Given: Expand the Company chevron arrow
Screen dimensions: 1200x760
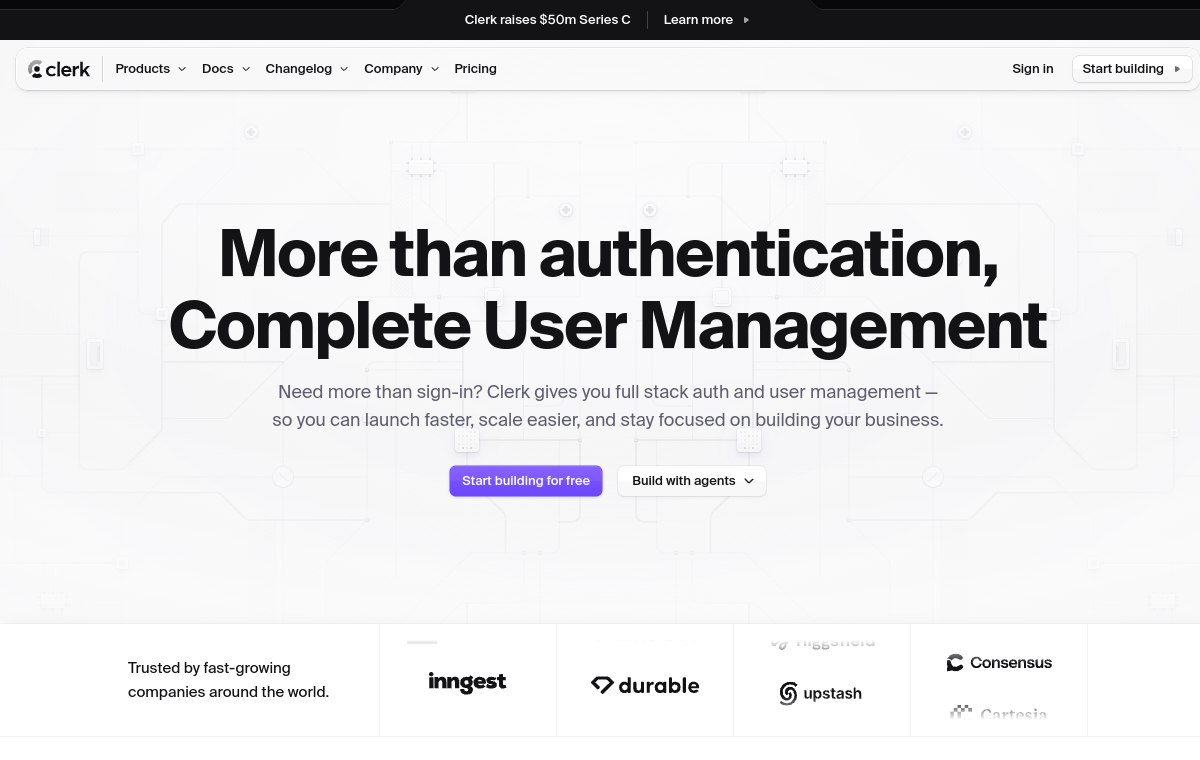Looking at the screenshot, I should point(435,69).
